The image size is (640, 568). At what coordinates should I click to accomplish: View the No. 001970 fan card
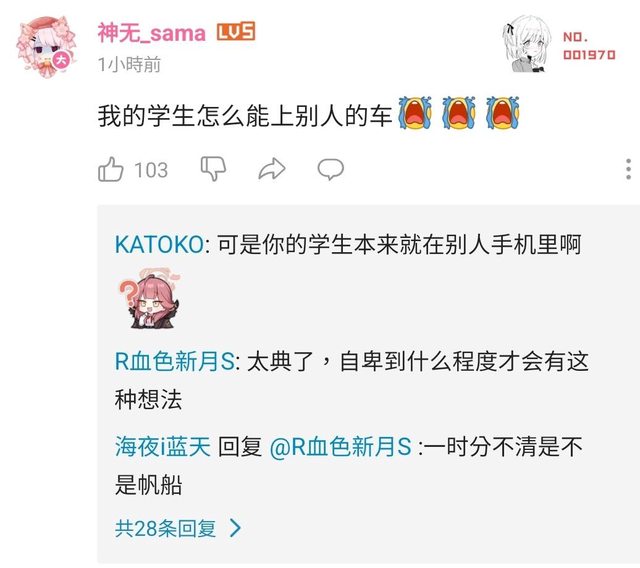(589, 46)
